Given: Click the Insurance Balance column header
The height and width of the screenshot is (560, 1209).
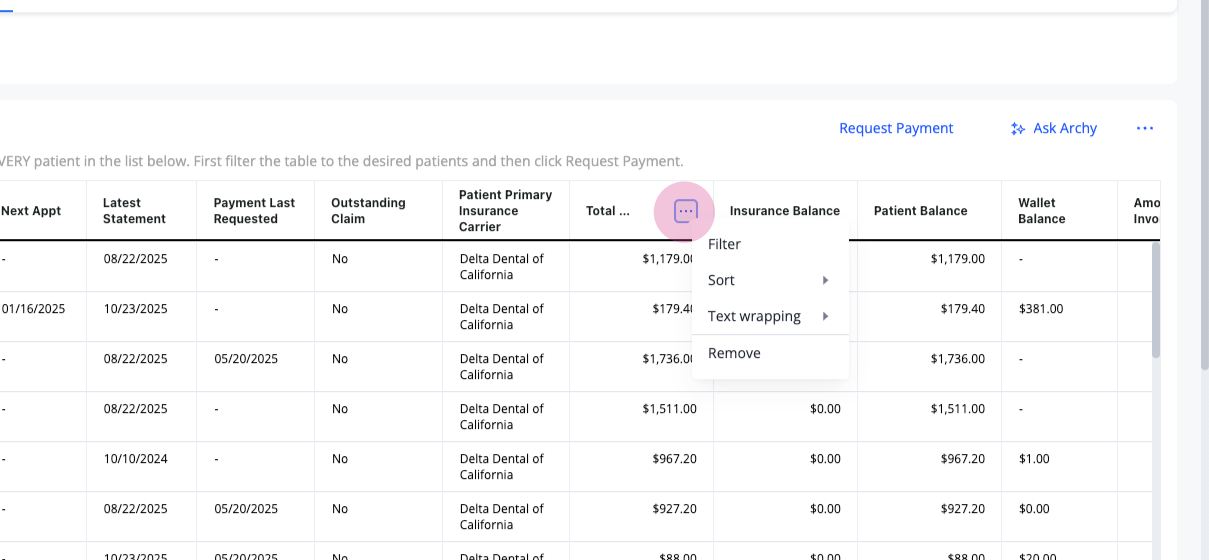Looking at the screenshot, I should (785, 211).
